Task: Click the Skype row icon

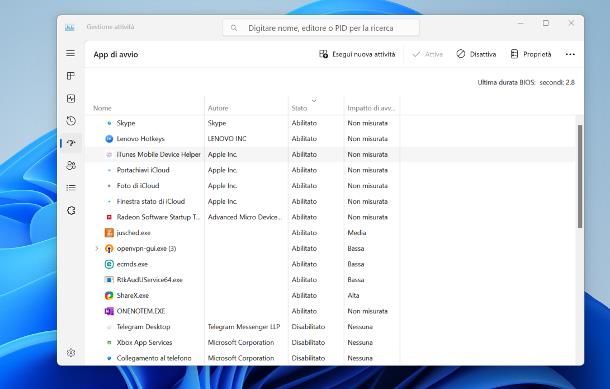Action: pyautogui.click(x=109, y=123)
